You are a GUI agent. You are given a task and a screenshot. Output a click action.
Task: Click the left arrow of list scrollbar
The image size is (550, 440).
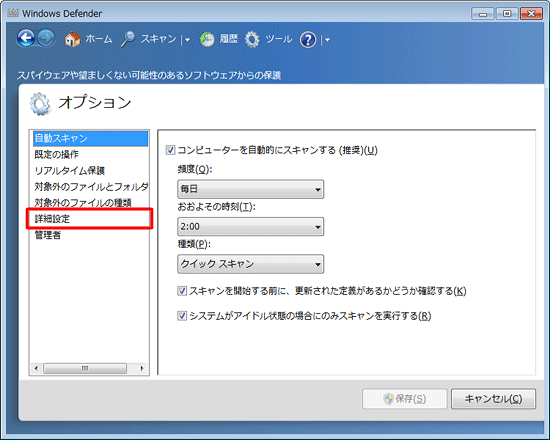coord(36,368)
